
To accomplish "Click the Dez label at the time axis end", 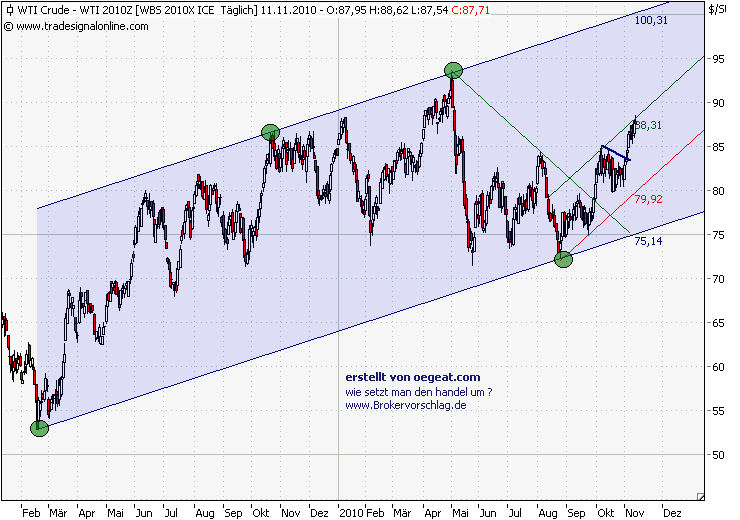I will pyautogui.click(x=672, y=513).
